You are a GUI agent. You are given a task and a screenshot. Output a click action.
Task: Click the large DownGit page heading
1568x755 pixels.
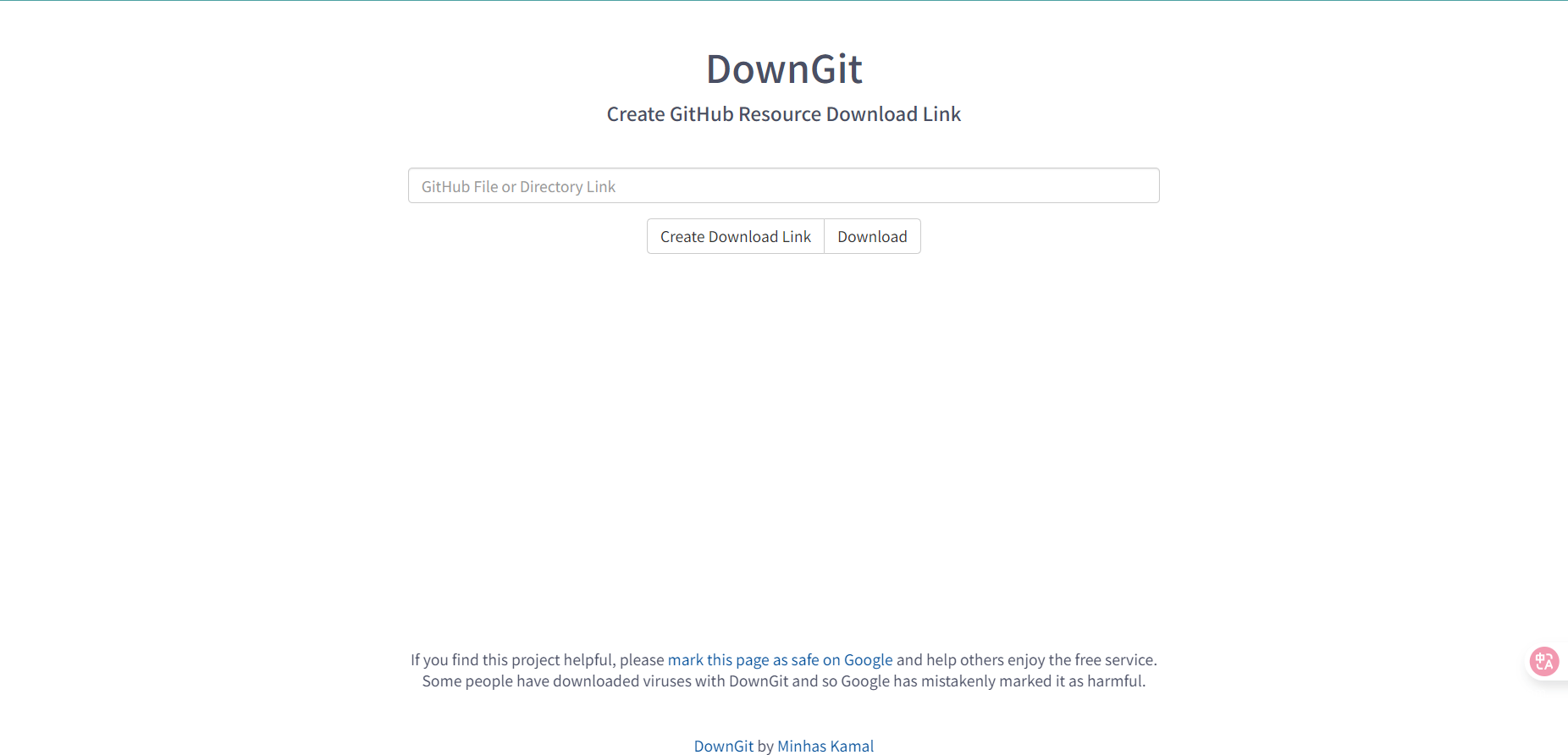tap(784, 69)
